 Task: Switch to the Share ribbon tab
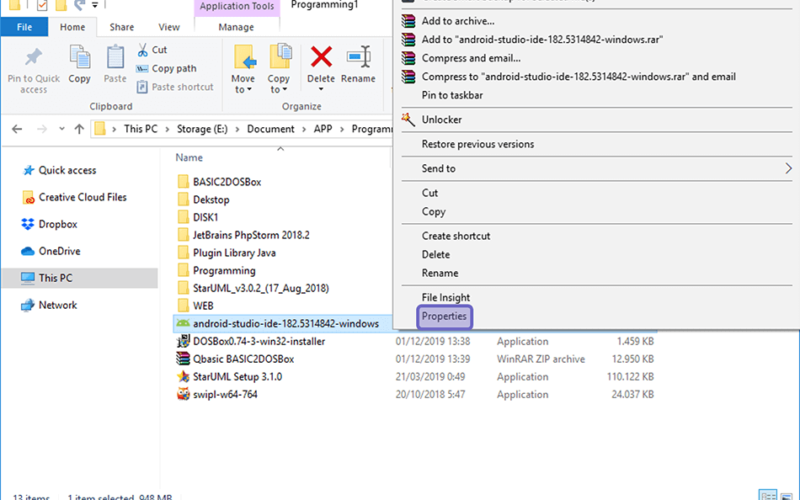tap(121, 27)
